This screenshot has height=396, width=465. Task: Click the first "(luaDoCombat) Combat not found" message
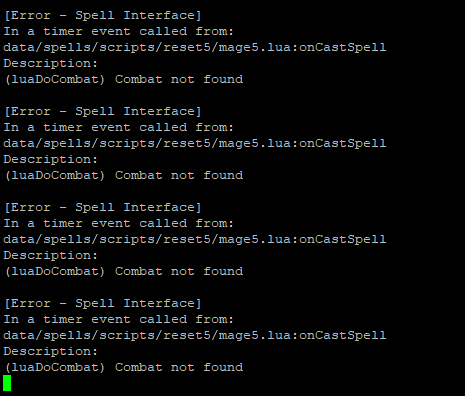click(x=124, y=79)
